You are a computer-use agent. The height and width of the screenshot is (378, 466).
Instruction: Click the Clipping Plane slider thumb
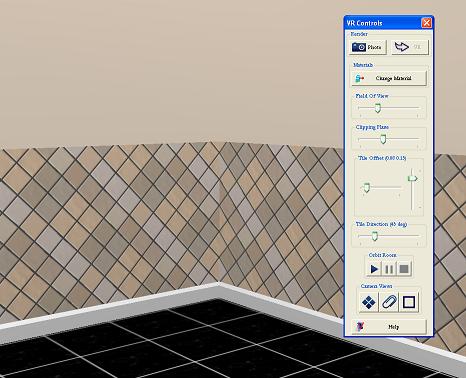pyautogui.click(x=383, y=139)
